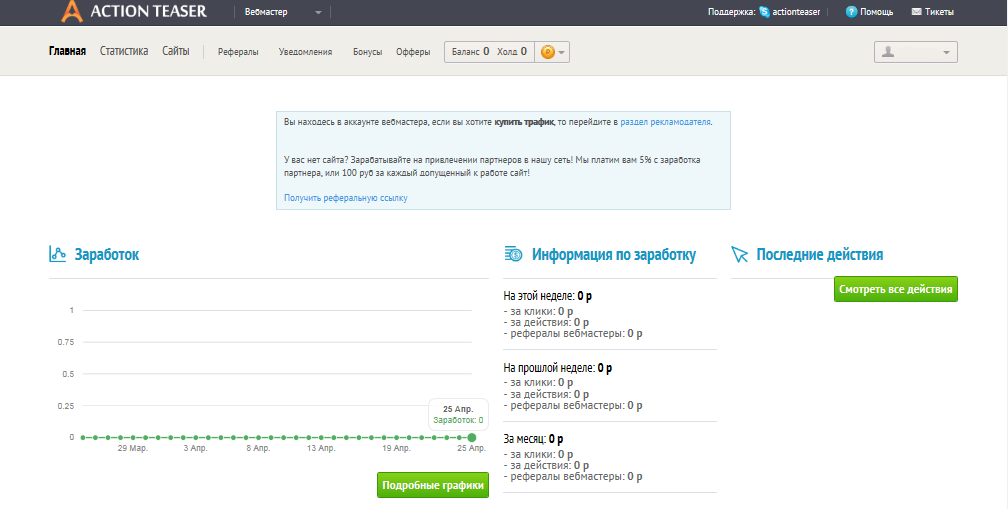Click the За месяц: 0 р line
Screen dimensions: 1008x509
coord(533,440)
